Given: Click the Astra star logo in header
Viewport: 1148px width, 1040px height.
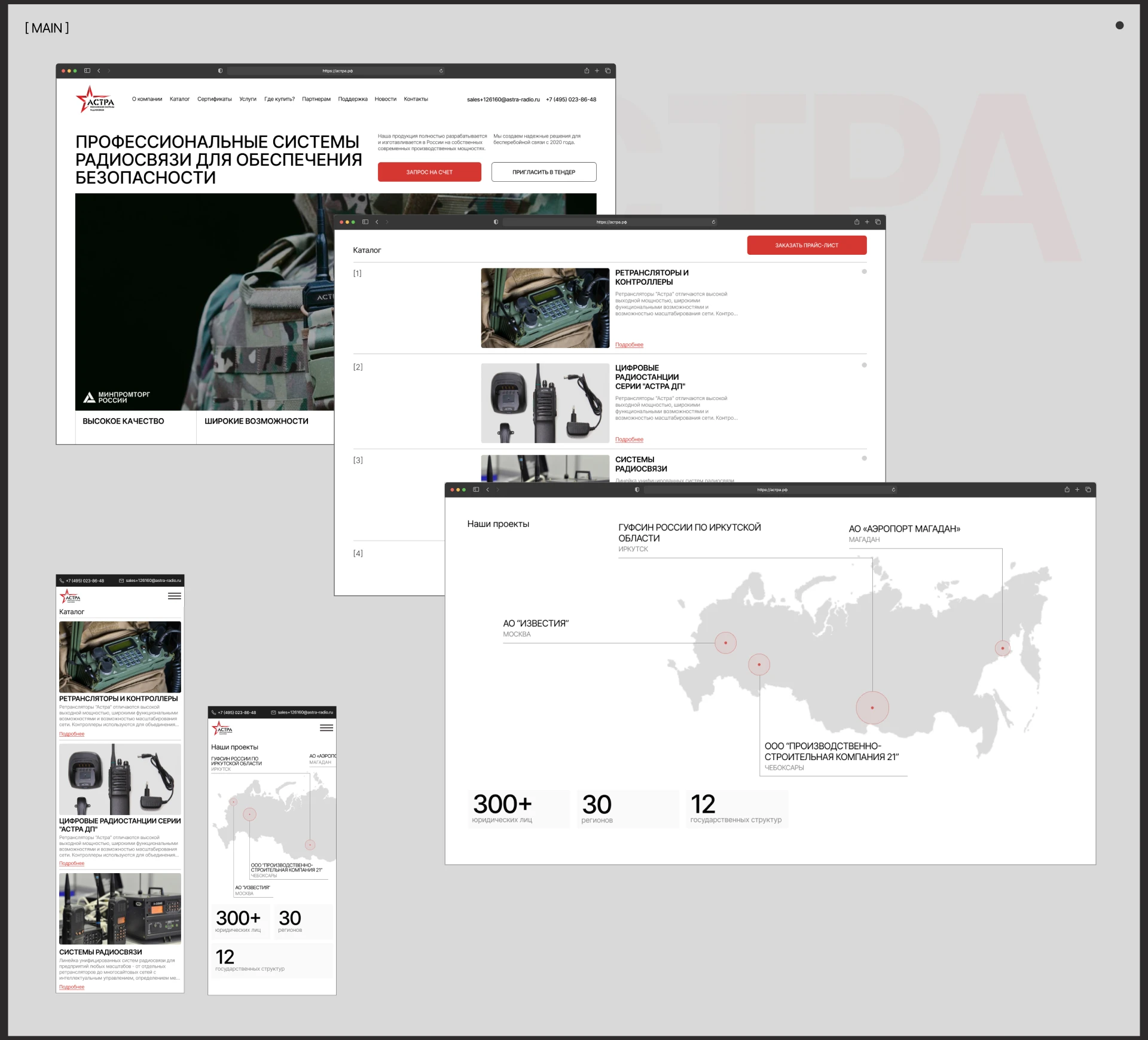Looking at the screenshot, I should coord(94,99).
